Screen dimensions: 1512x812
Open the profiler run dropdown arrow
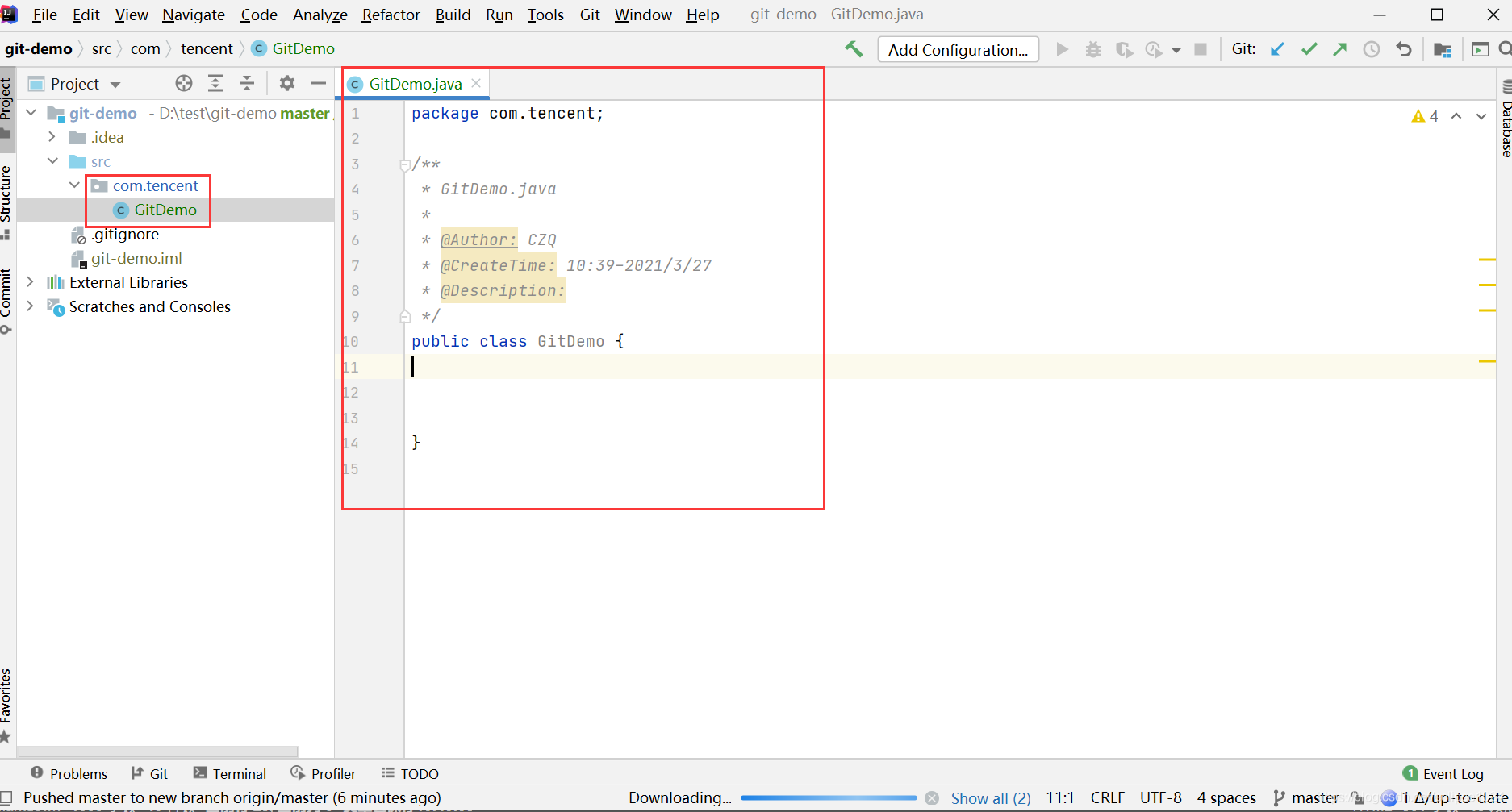pyautogui.click(x=1176, y=50)
